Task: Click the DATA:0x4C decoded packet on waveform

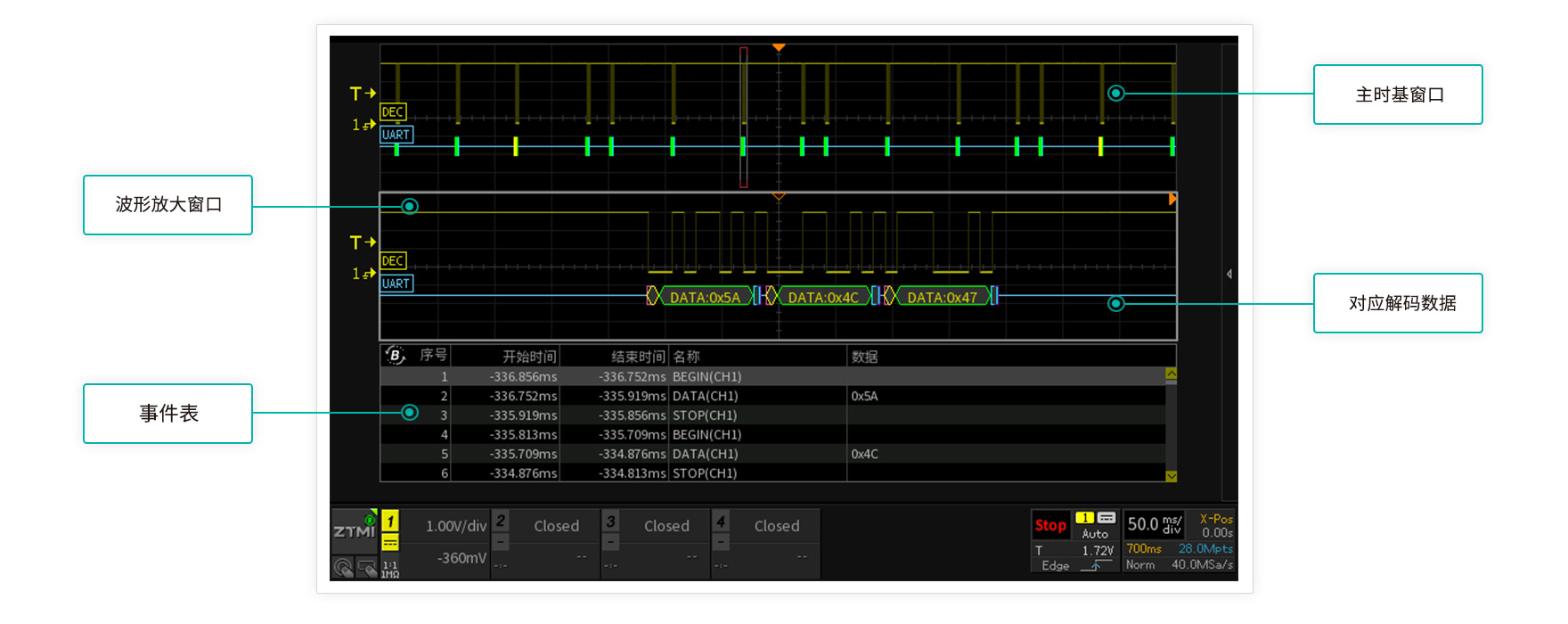Action: [x=822, y=297]
